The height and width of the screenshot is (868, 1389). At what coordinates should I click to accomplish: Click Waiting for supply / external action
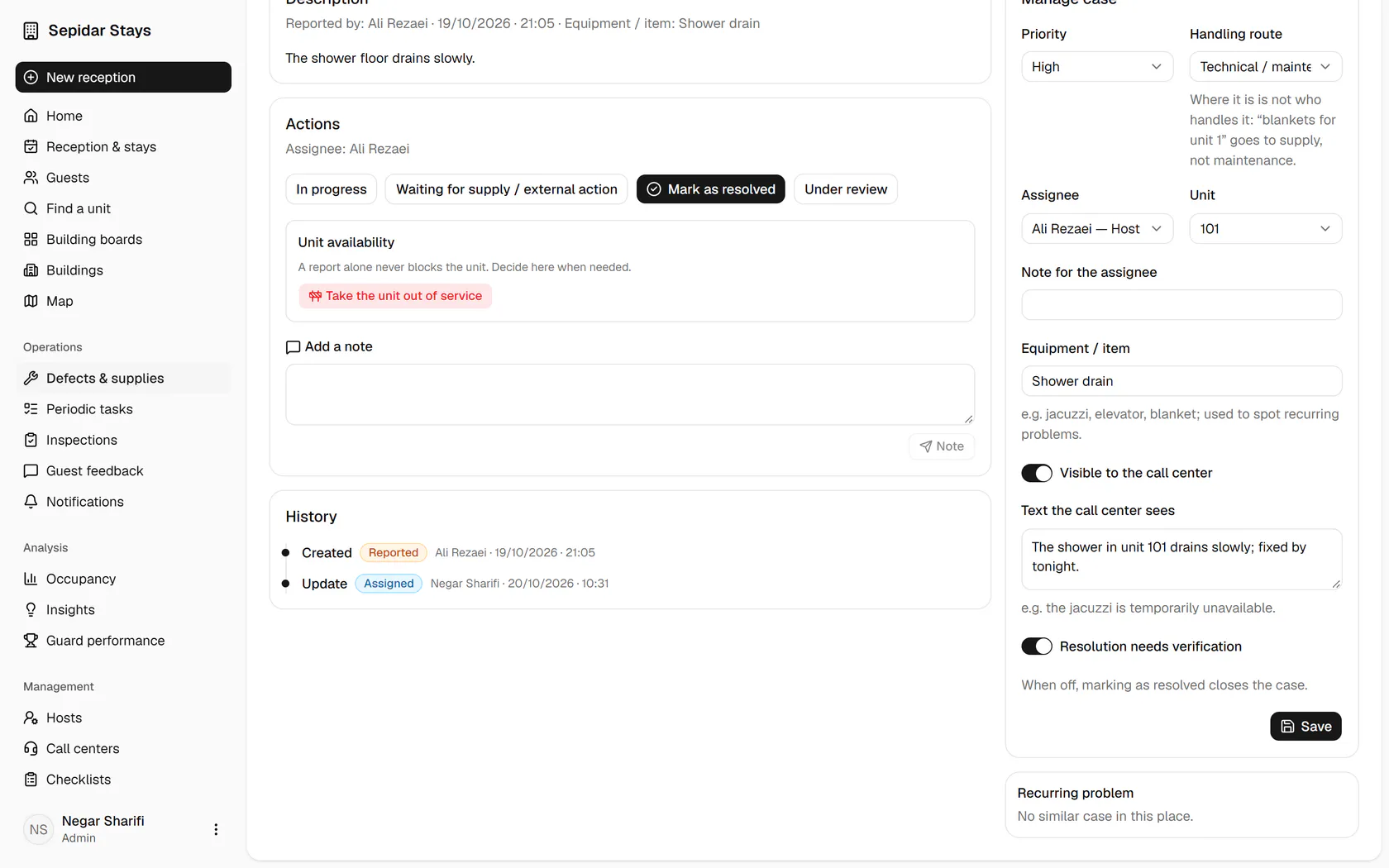507,189
